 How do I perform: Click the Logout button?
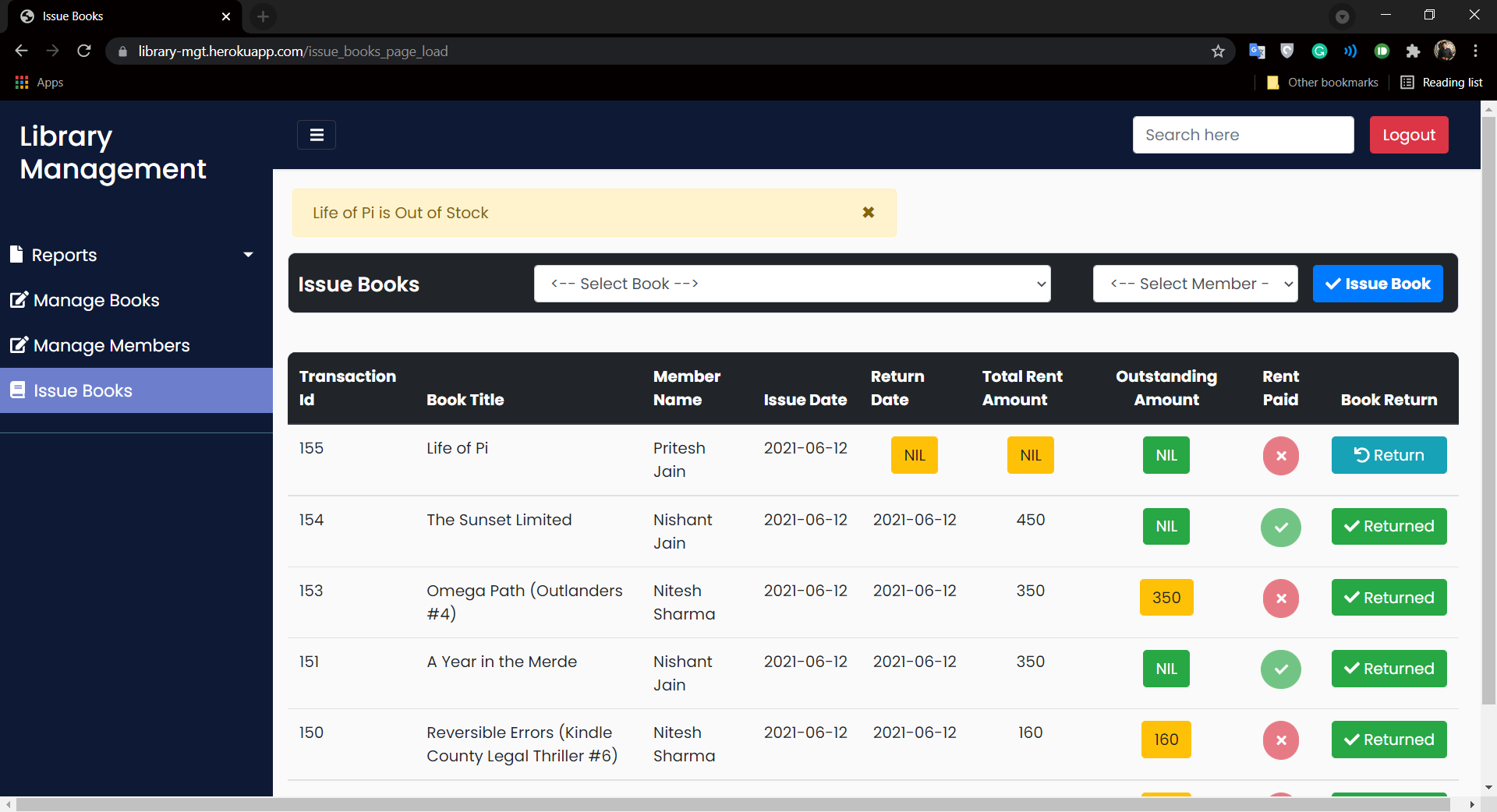(x=1408, y=134)
